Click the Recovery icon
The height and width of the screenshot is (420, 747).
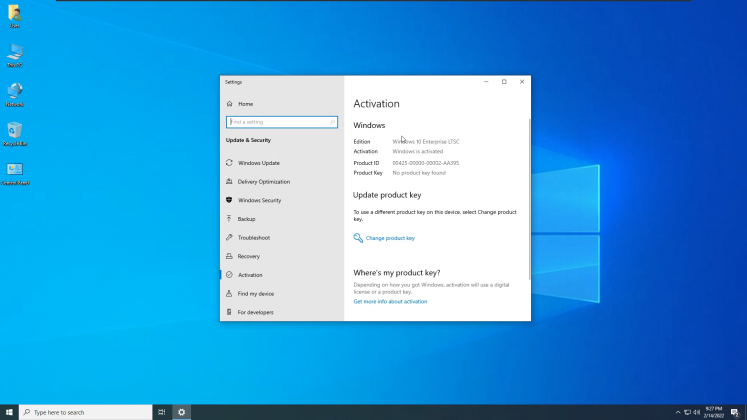tap(229, 256)
